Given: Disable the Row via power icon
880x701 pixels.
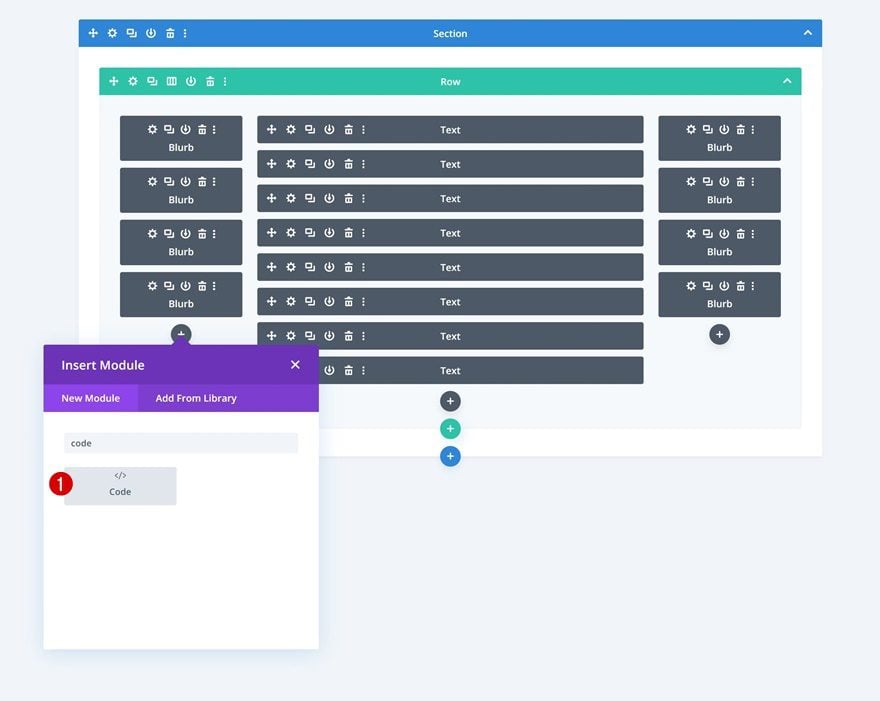Looking at the screenshot, I should (191, 81).
